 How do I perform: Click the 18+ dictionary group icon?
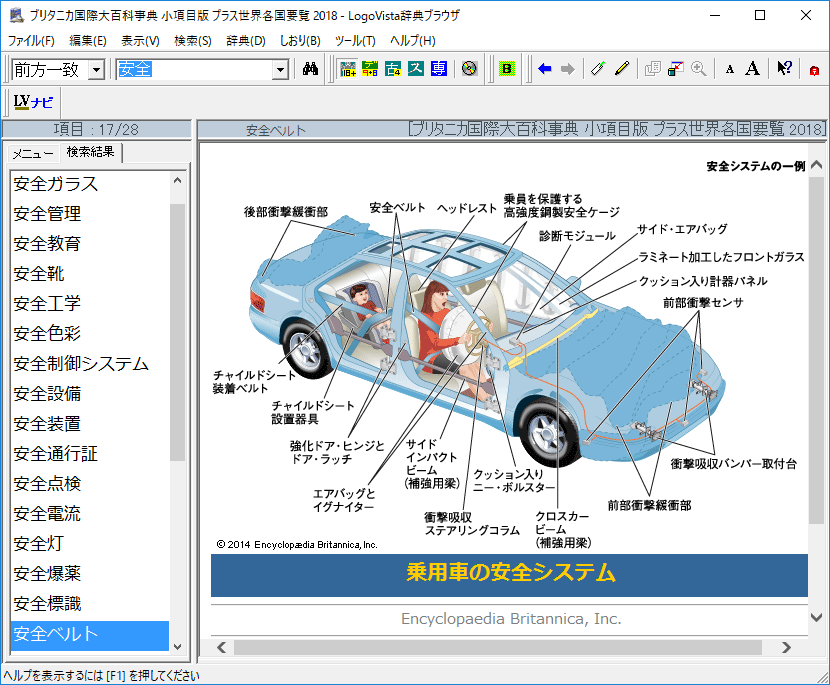click(x=348, y=69)
